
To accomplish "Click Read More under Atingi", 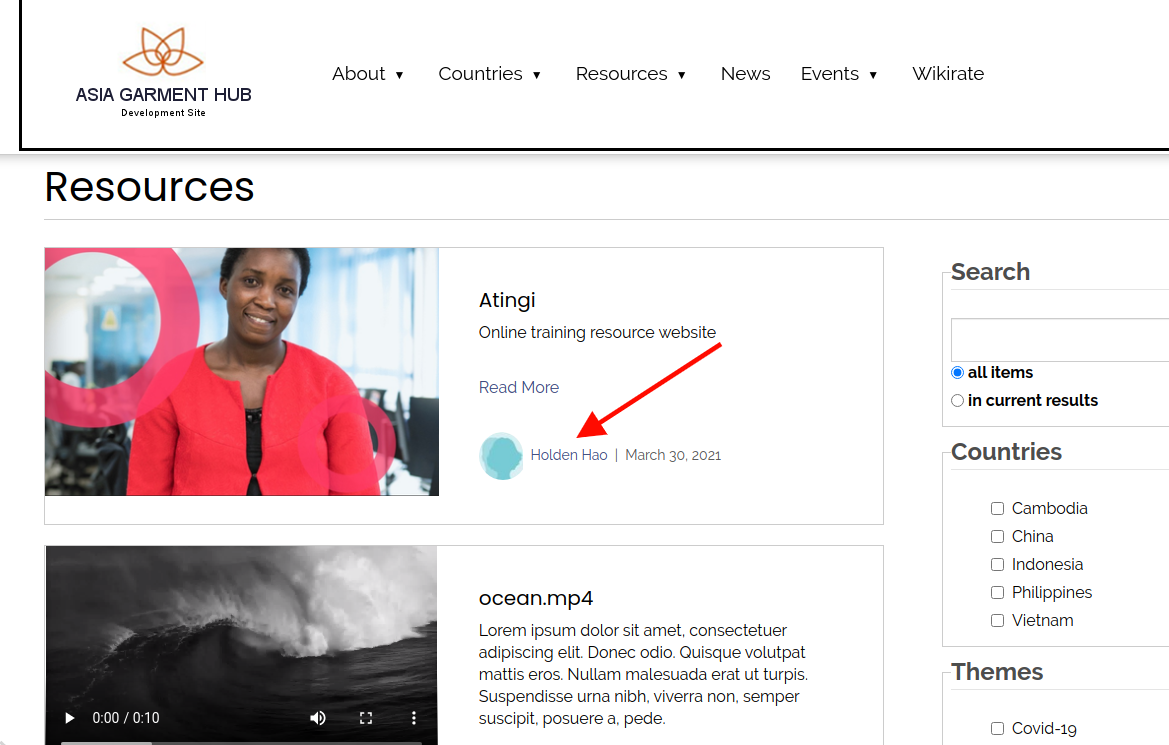I will [519, 388].
